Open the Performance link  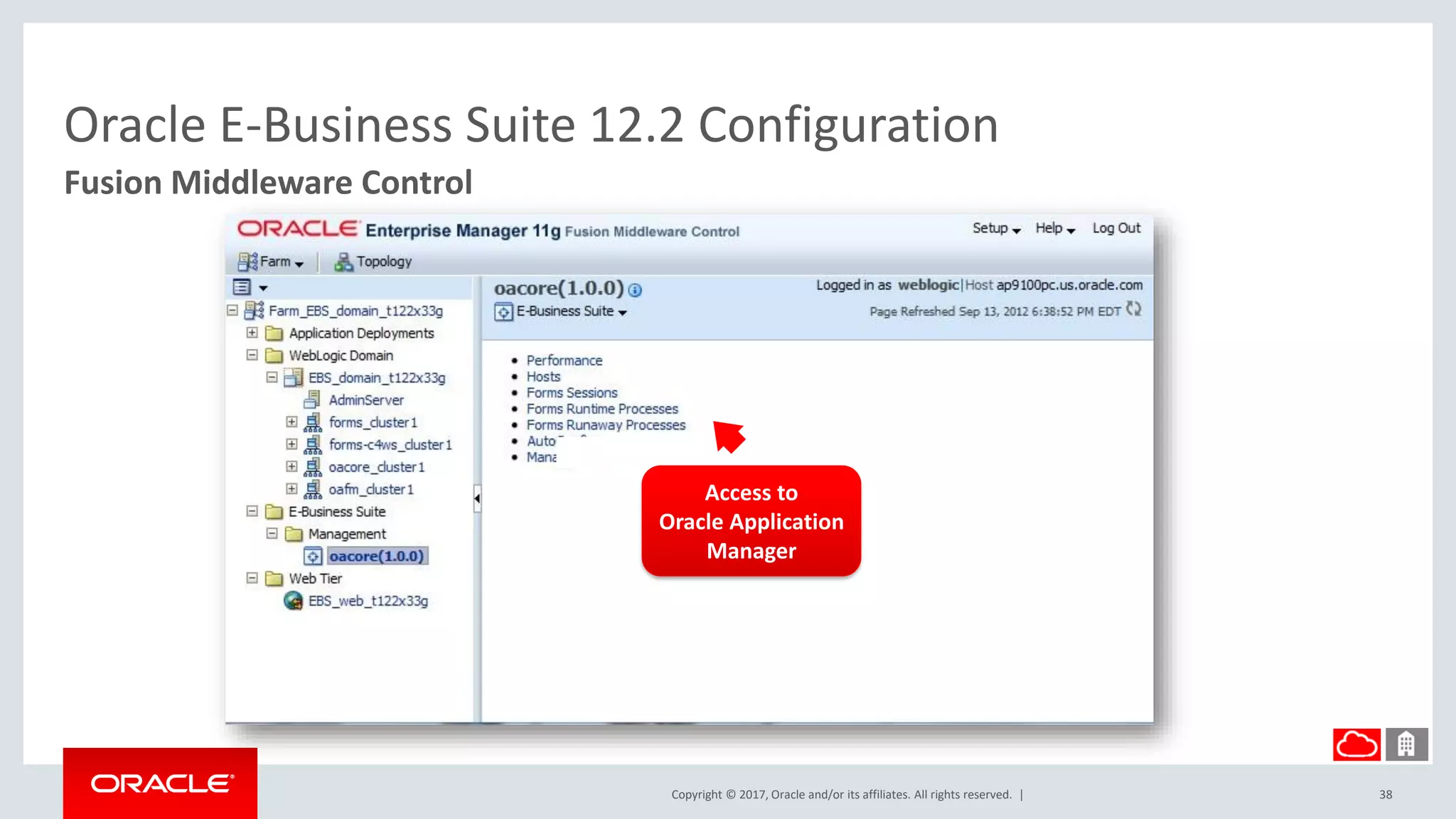564,360
